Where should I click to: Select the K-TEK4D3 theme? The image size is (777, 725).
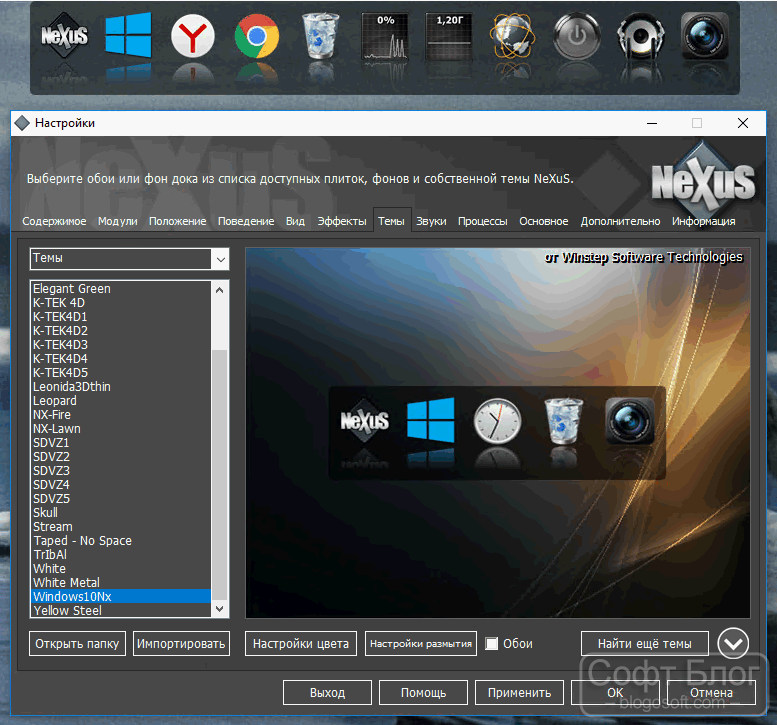(121, 344)
